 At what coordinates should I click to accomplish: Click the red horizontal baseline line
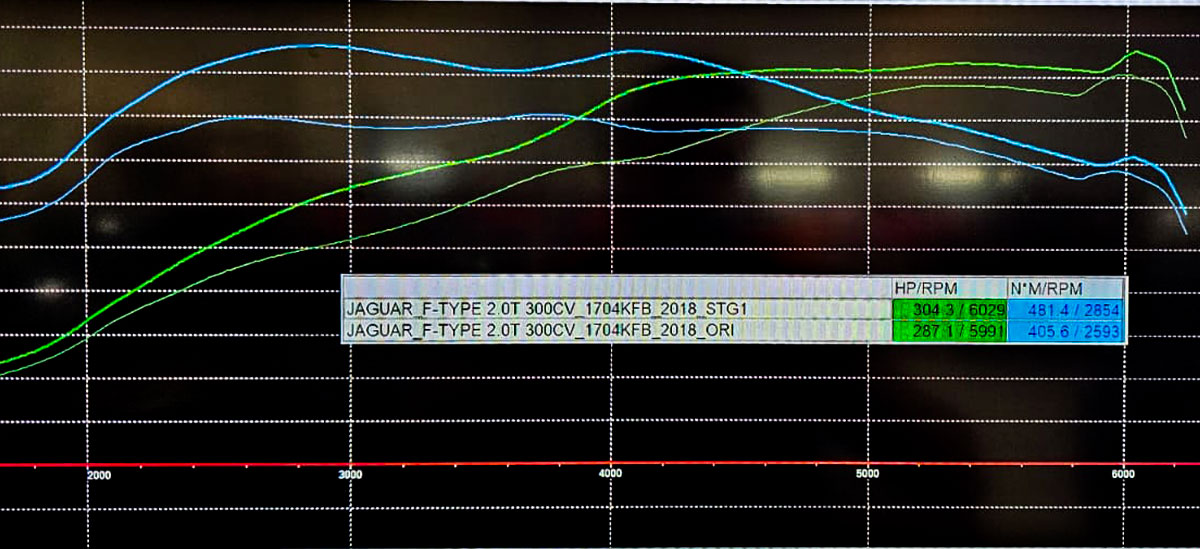click(600, 464)
